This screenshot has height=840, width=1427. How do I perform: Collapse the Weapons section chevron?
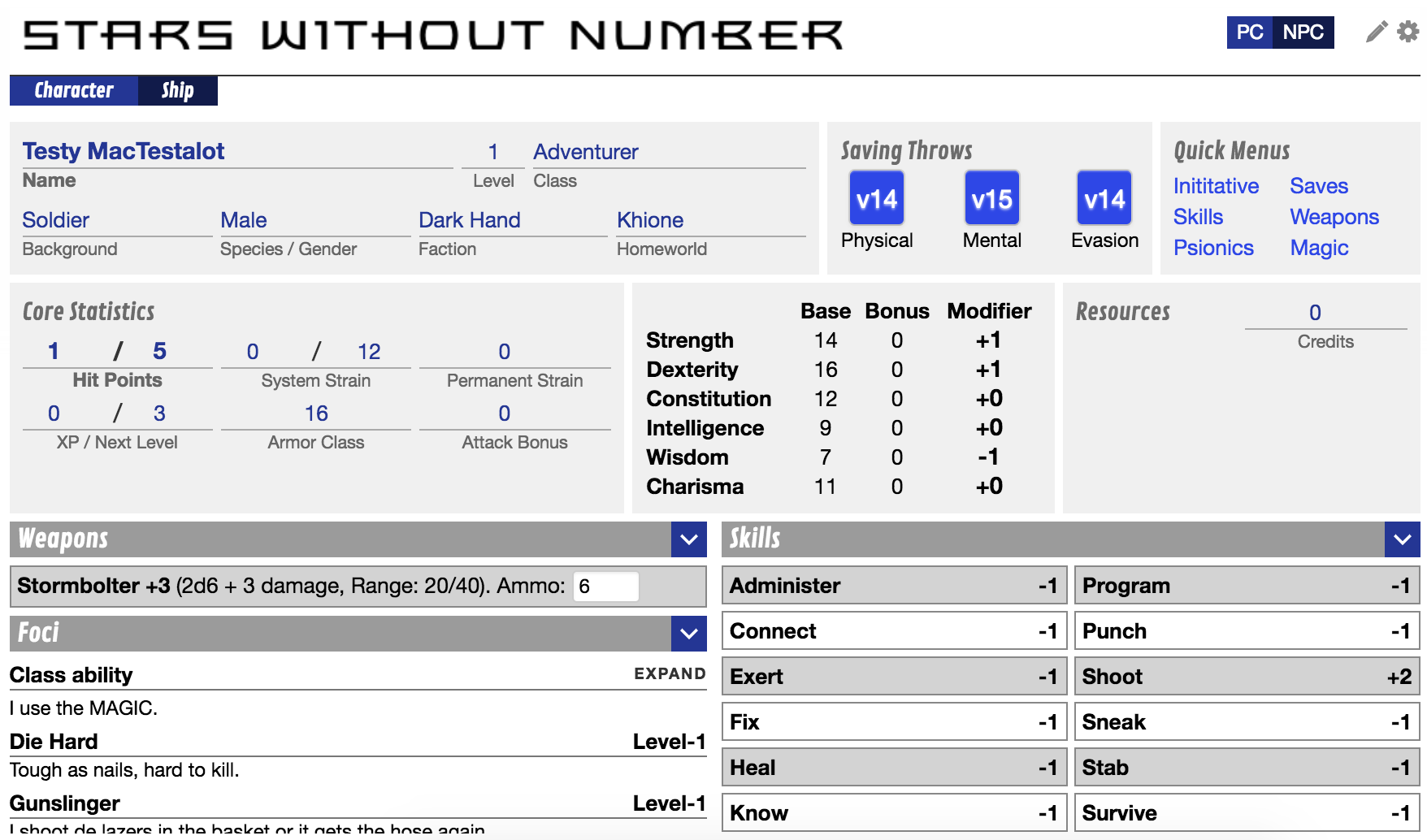pos(688,539)
